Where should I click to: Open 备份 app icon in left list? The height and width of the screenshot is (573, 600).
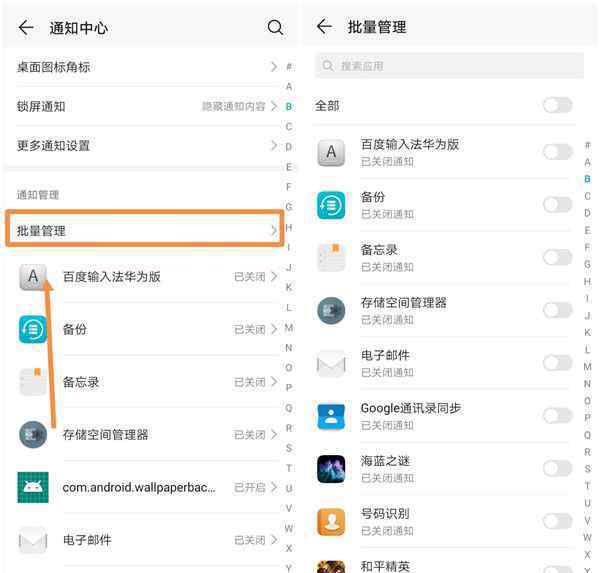point(33,329)
